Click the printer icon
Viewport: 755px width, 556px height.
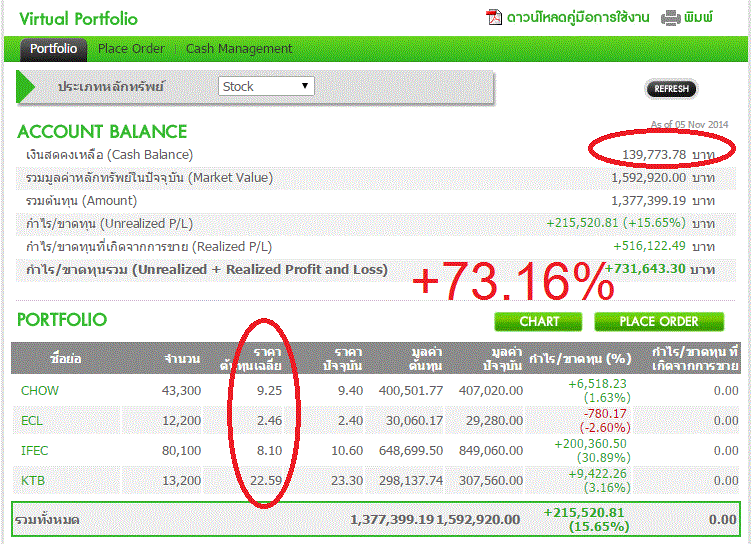(x=670, y=18)
